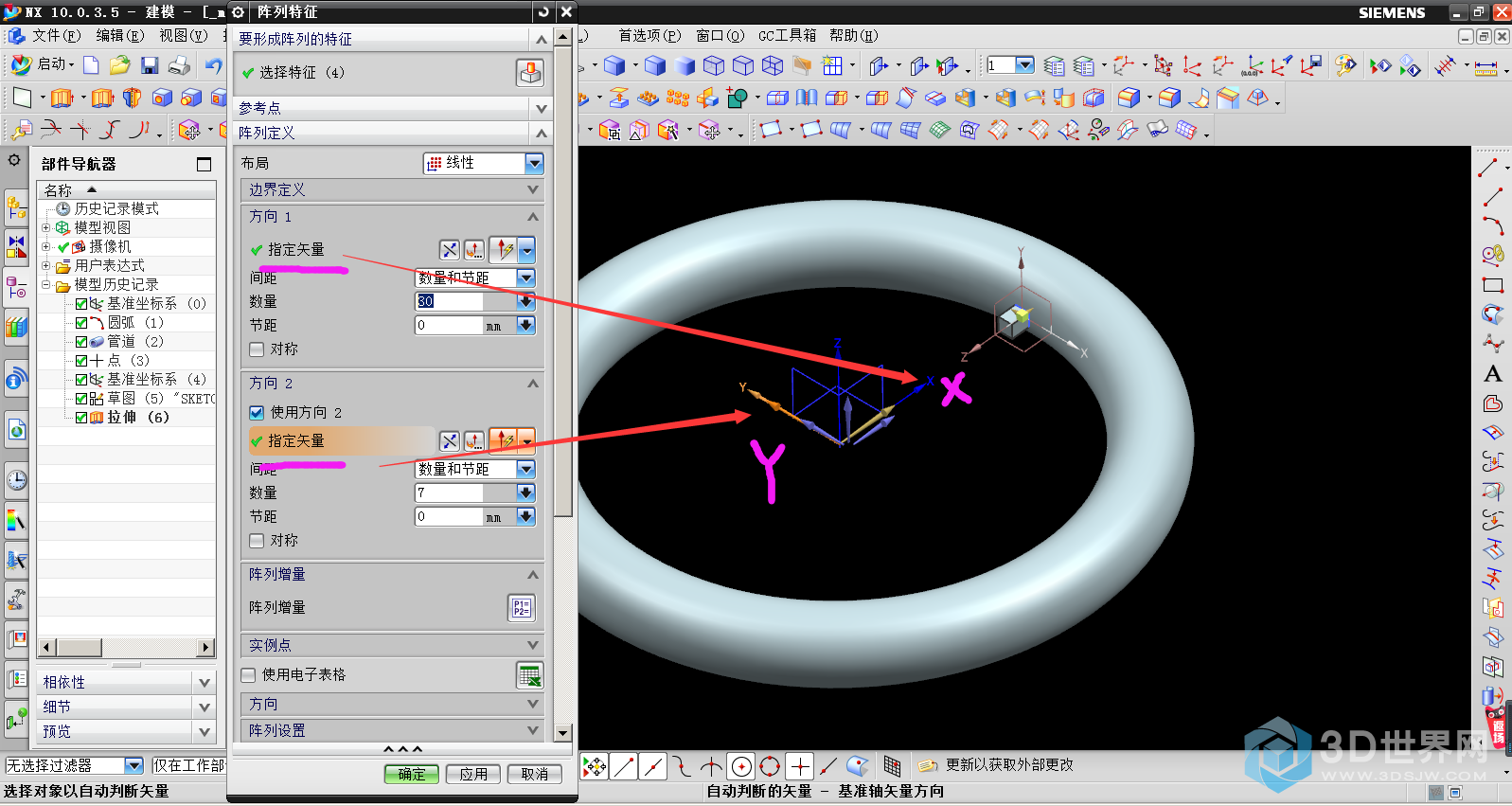Click the Print icon
The width and height of the screenshot is (1512, 806).
179,64
